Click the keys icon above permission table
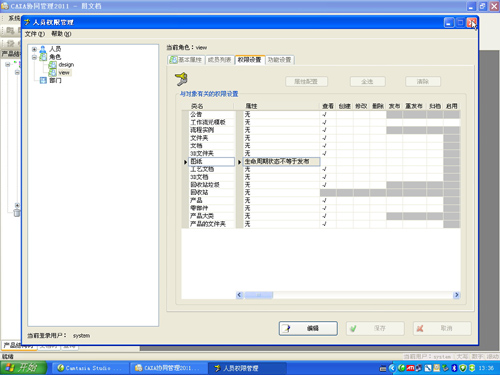 pyautogui.click(x=181, y=79)
